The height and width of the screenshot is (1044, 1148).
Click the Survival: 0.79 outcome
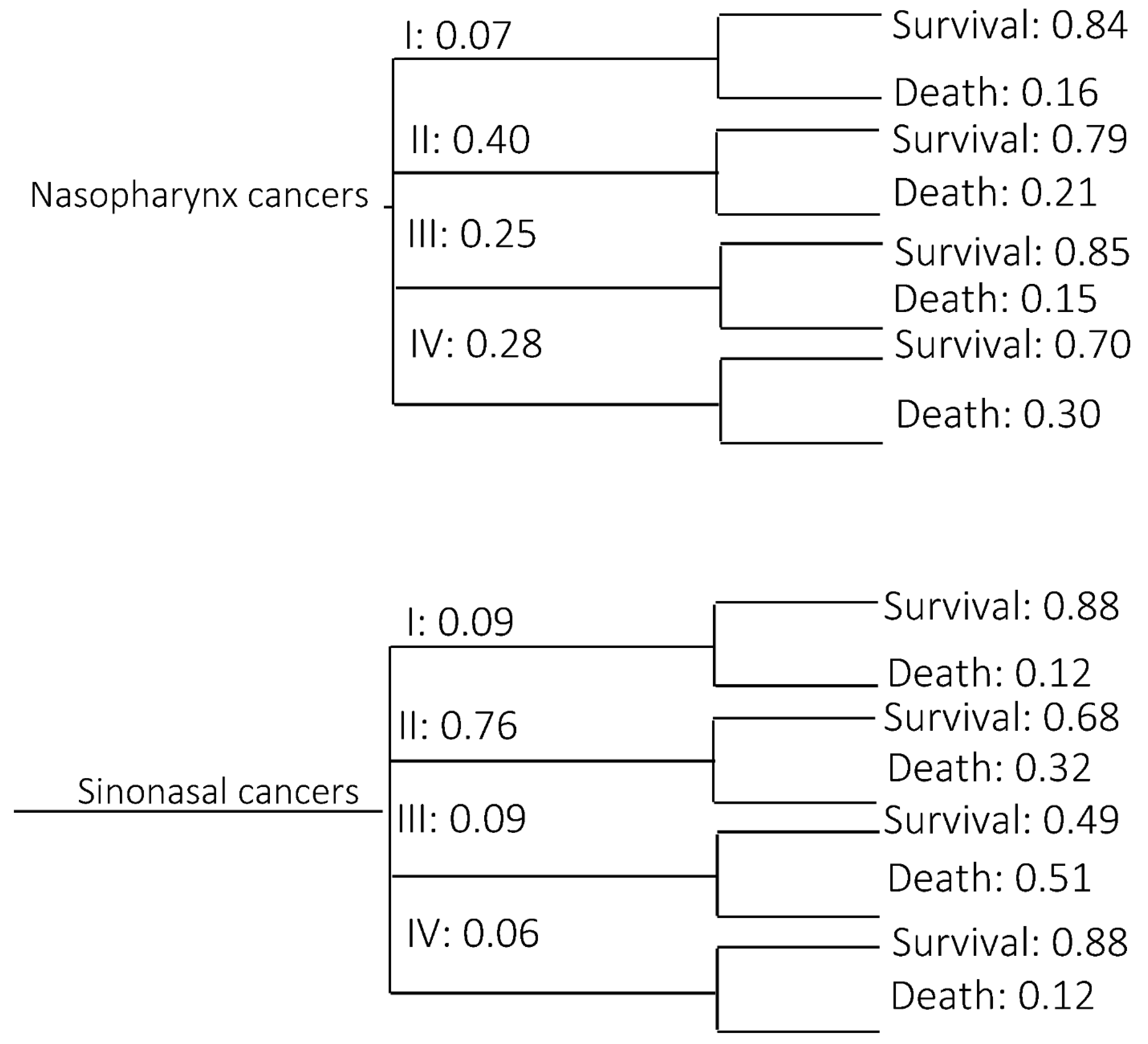point(1009,139)
